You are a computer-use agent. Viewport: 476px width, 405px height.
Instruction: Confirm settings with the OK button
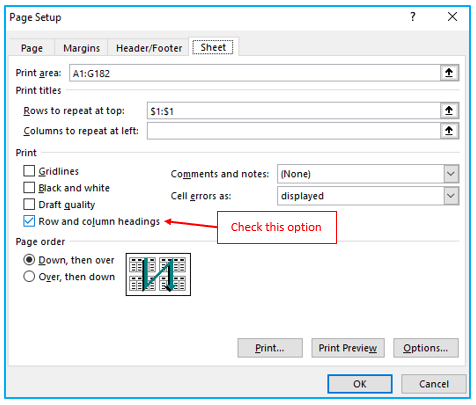pos(360,384)
